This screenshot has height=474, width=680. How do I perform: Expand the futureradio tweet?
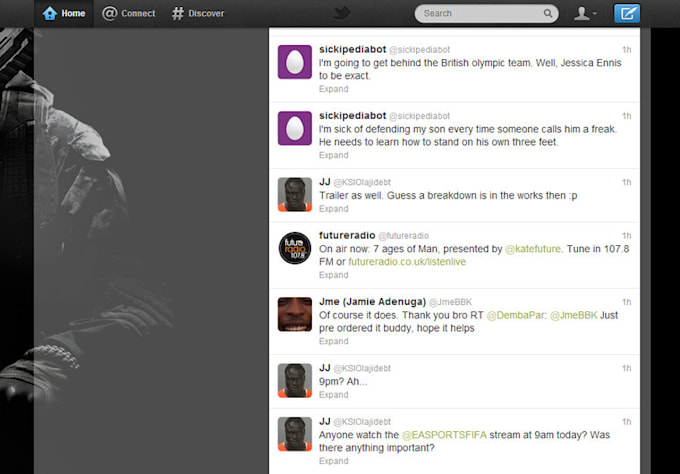(x=333, y=275)
